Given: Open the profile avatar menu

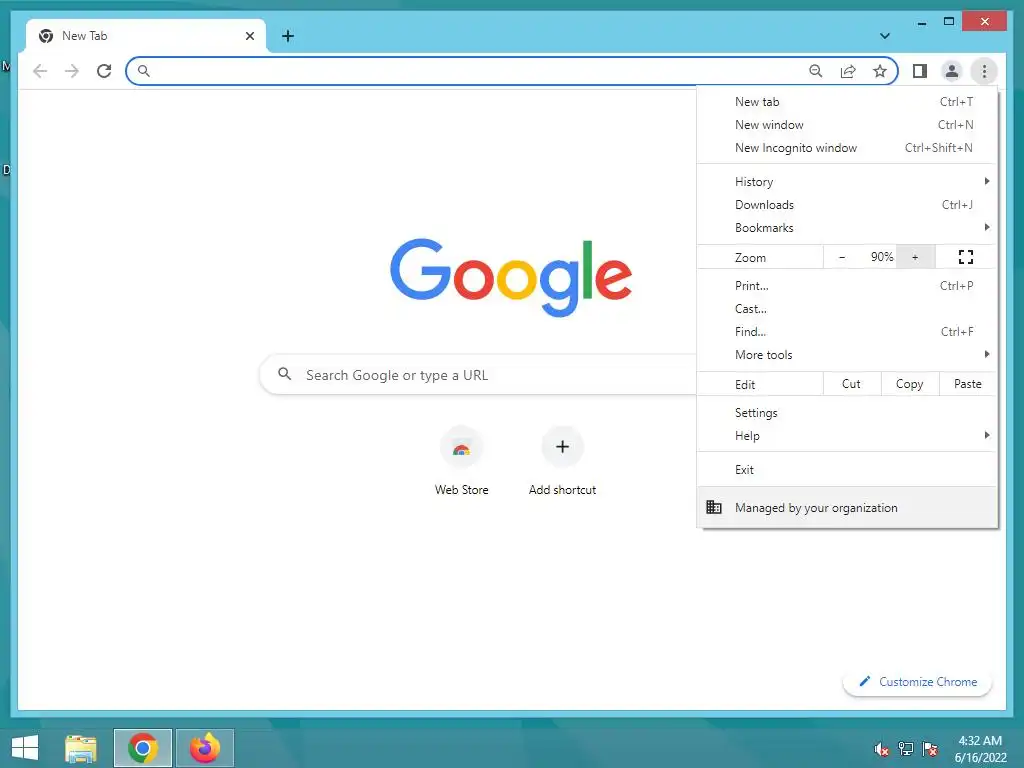Looking at the screenshot, I should 952,71.
